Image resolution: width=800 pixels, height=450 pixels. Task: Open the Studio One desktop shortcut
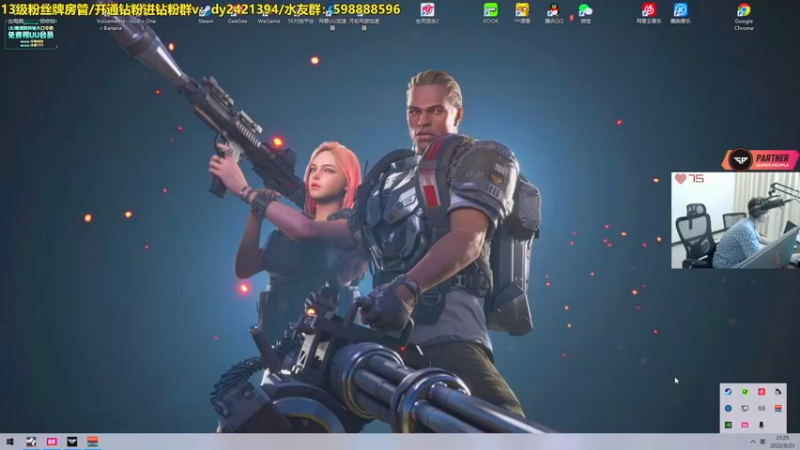pos(142,20)
